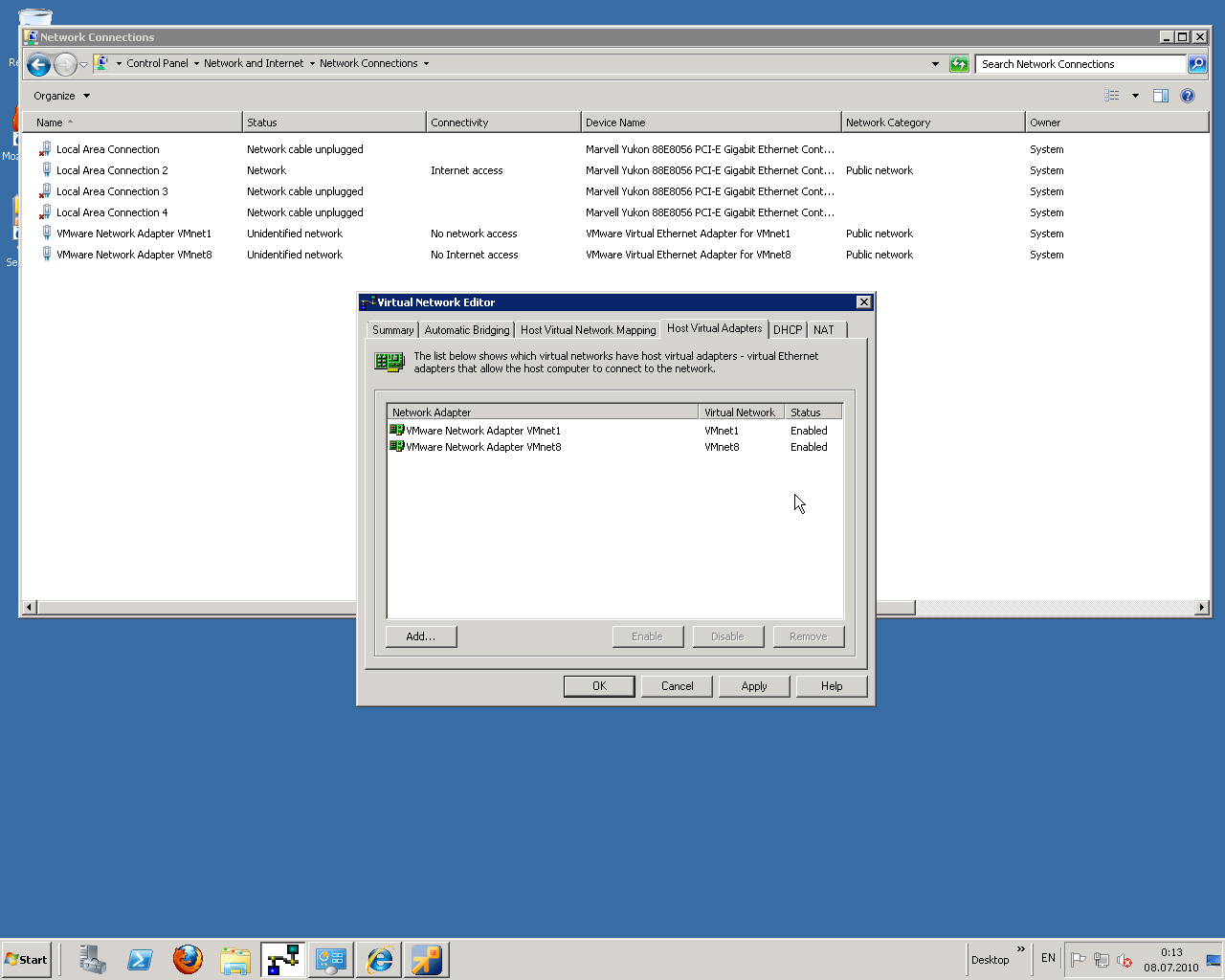Click the Action Center flag tray icon
The height and width of the screenshot is (980, 1225).
[1079, 960]
